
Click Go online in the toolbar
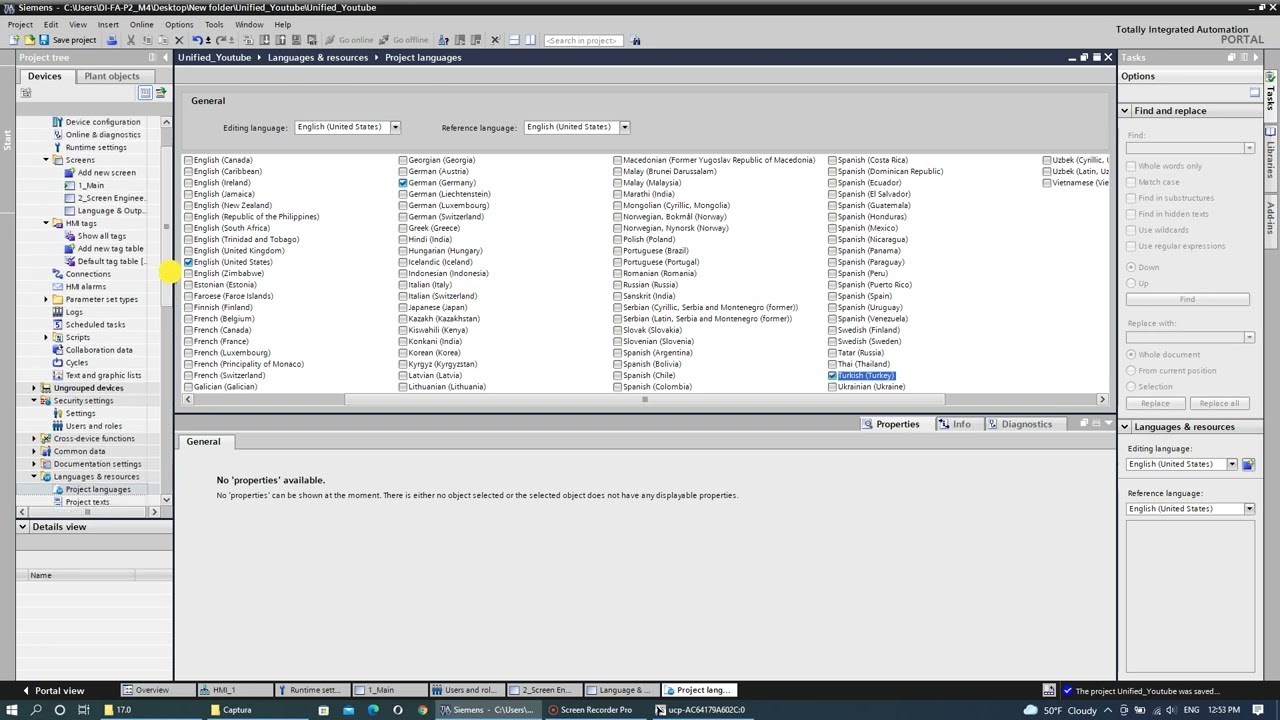349,40
